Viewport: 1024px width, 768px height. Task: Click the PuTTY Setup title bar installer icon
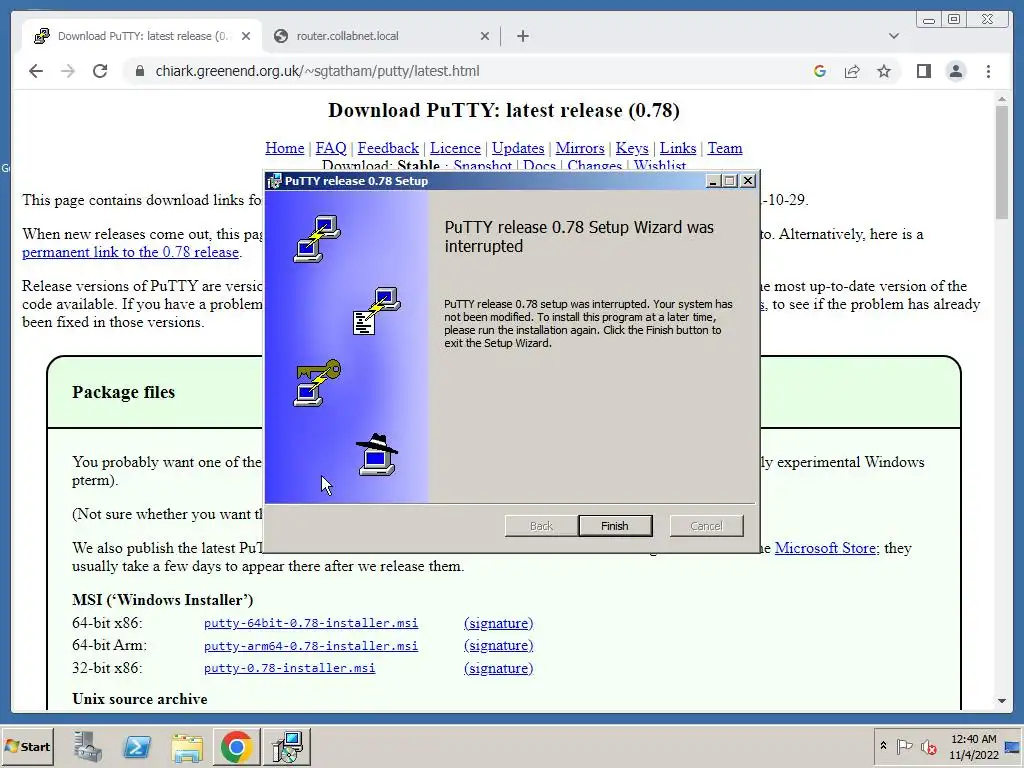click(275, 181)
